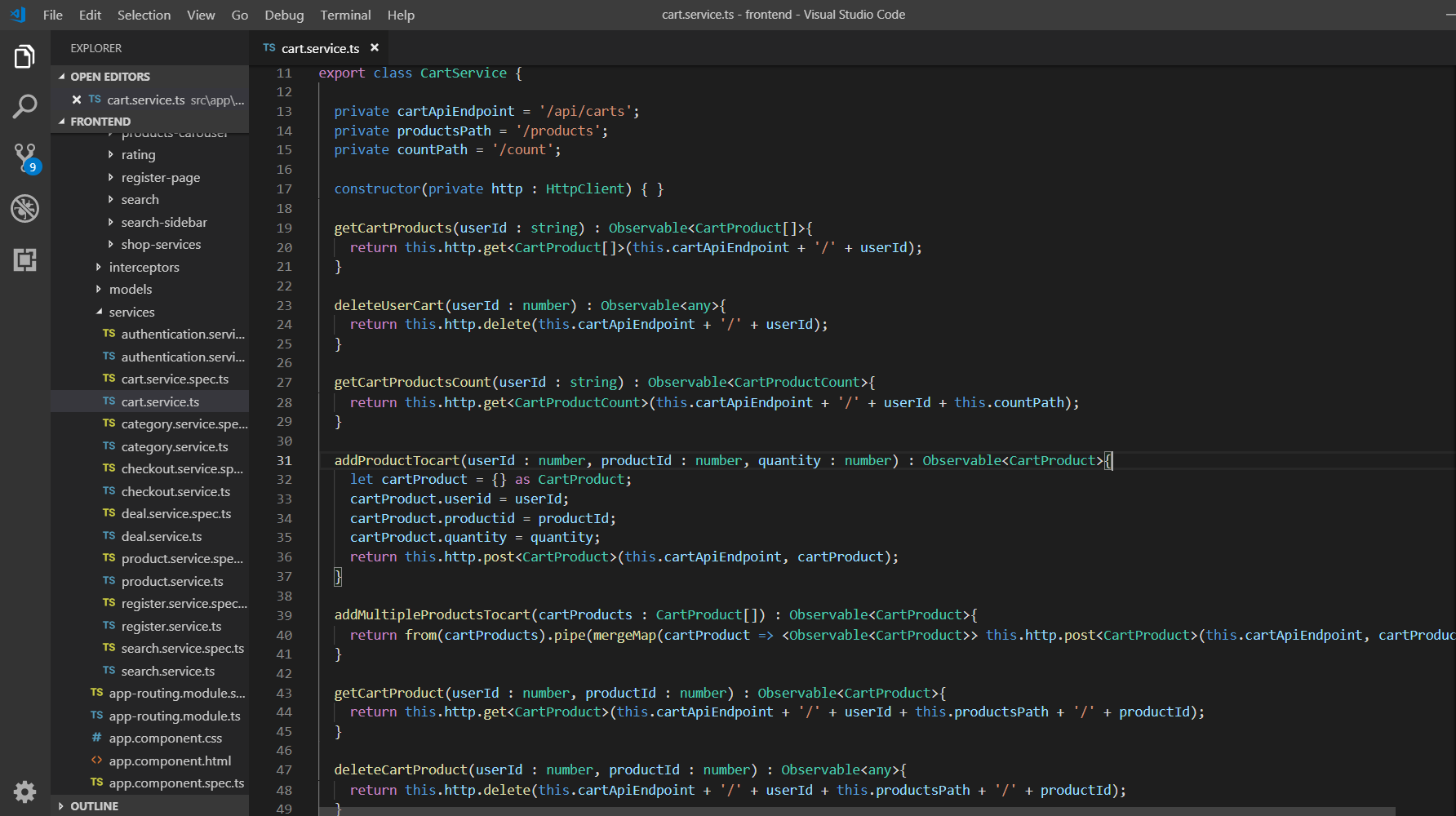The image size is (1456, 816).
Task: Click TS icon beside product.service.ts
Action: click(x=109, y=581)
